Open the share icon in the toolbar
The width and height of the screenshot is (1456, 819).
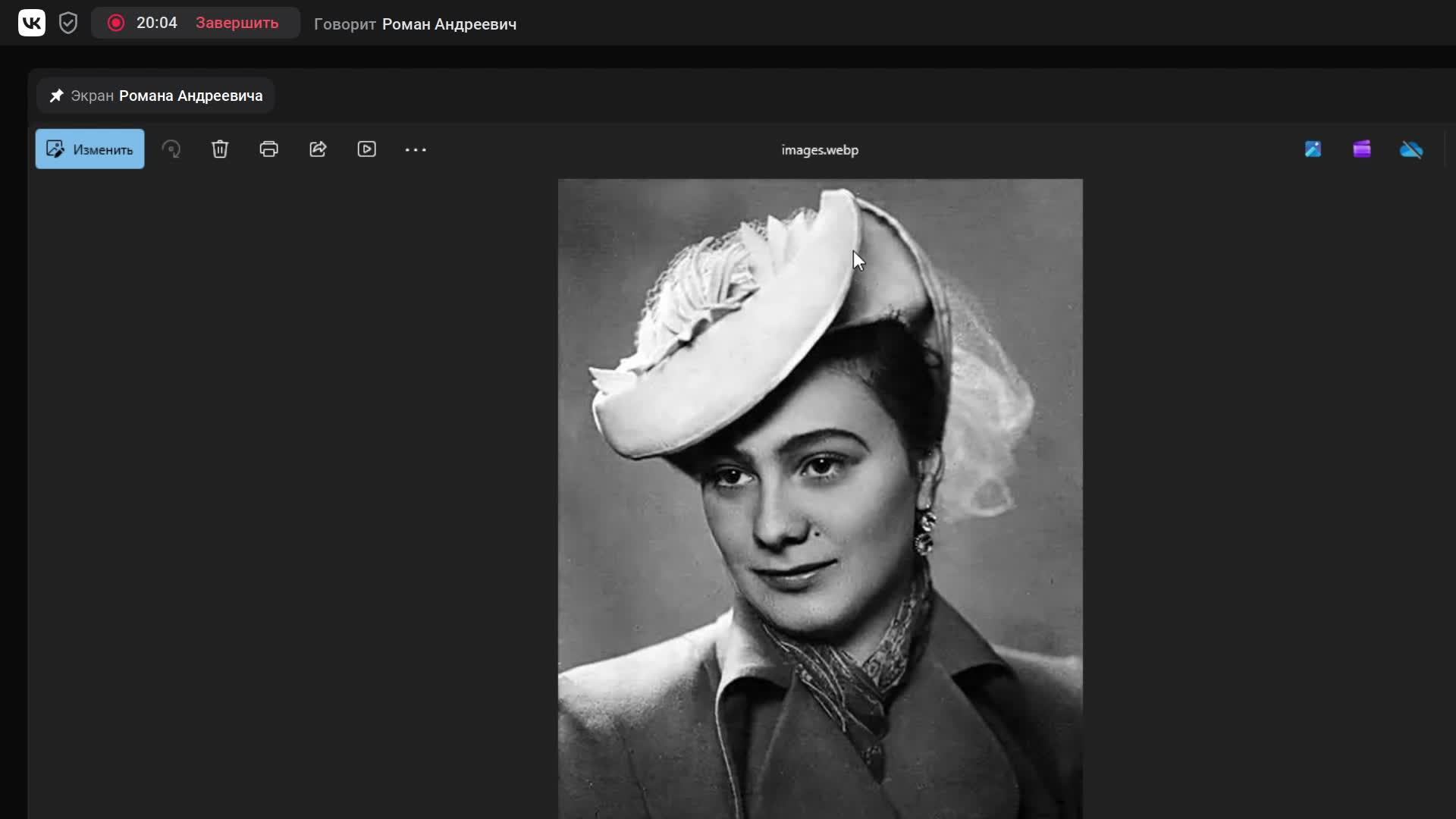click(318, 149)
